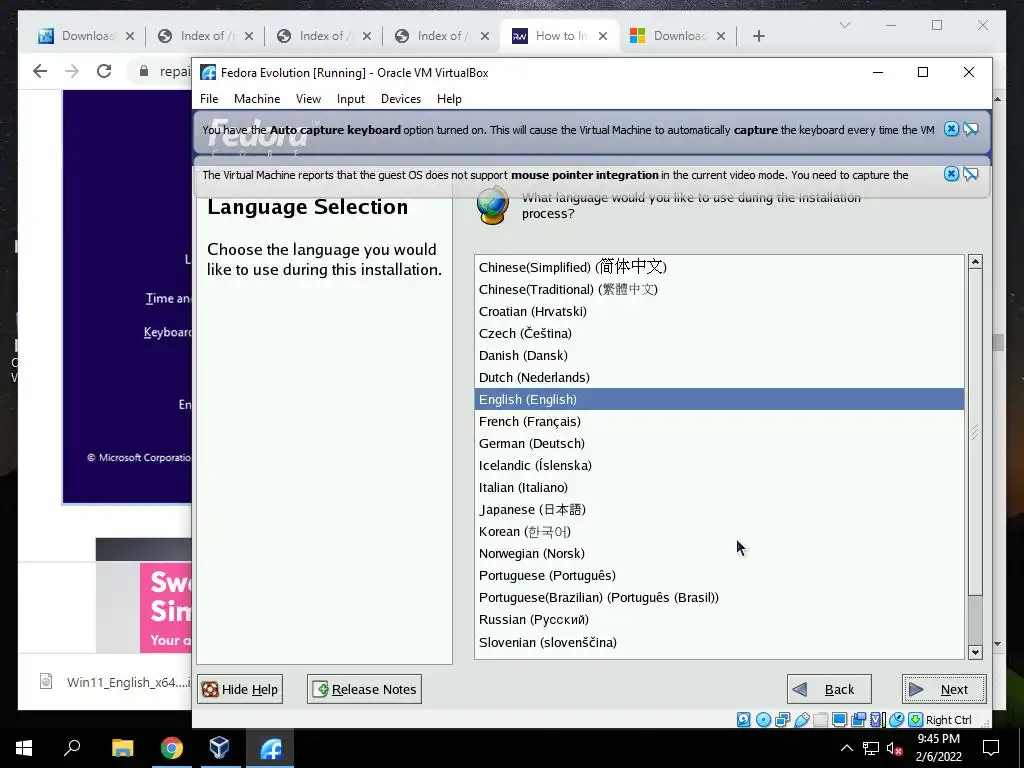Select Slovenian (slovenščina)

pos(719,643)
